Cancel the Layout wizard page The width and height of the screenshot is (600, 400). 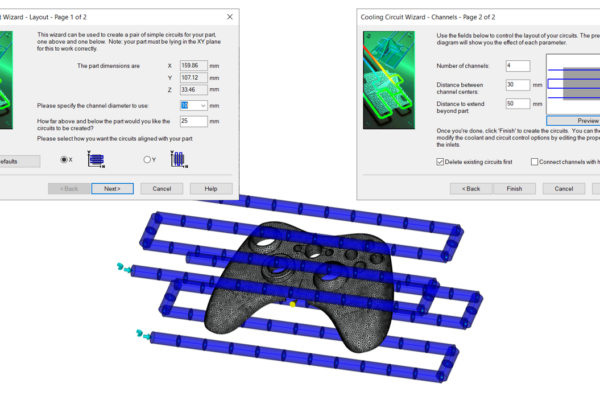[x=161, y=189]
